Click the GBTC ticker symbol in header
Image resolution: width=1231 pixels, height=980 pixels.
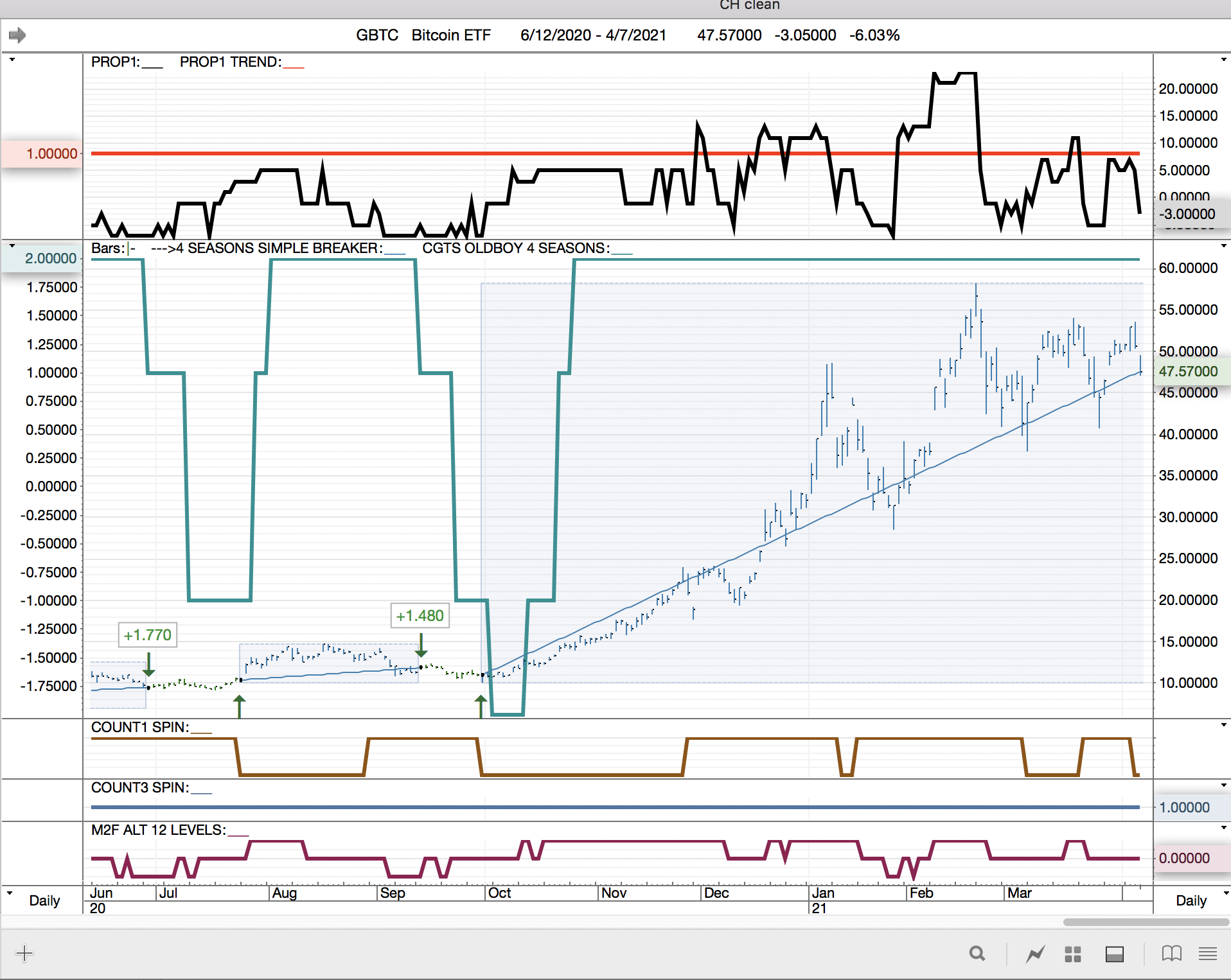[x=377, y=35]
